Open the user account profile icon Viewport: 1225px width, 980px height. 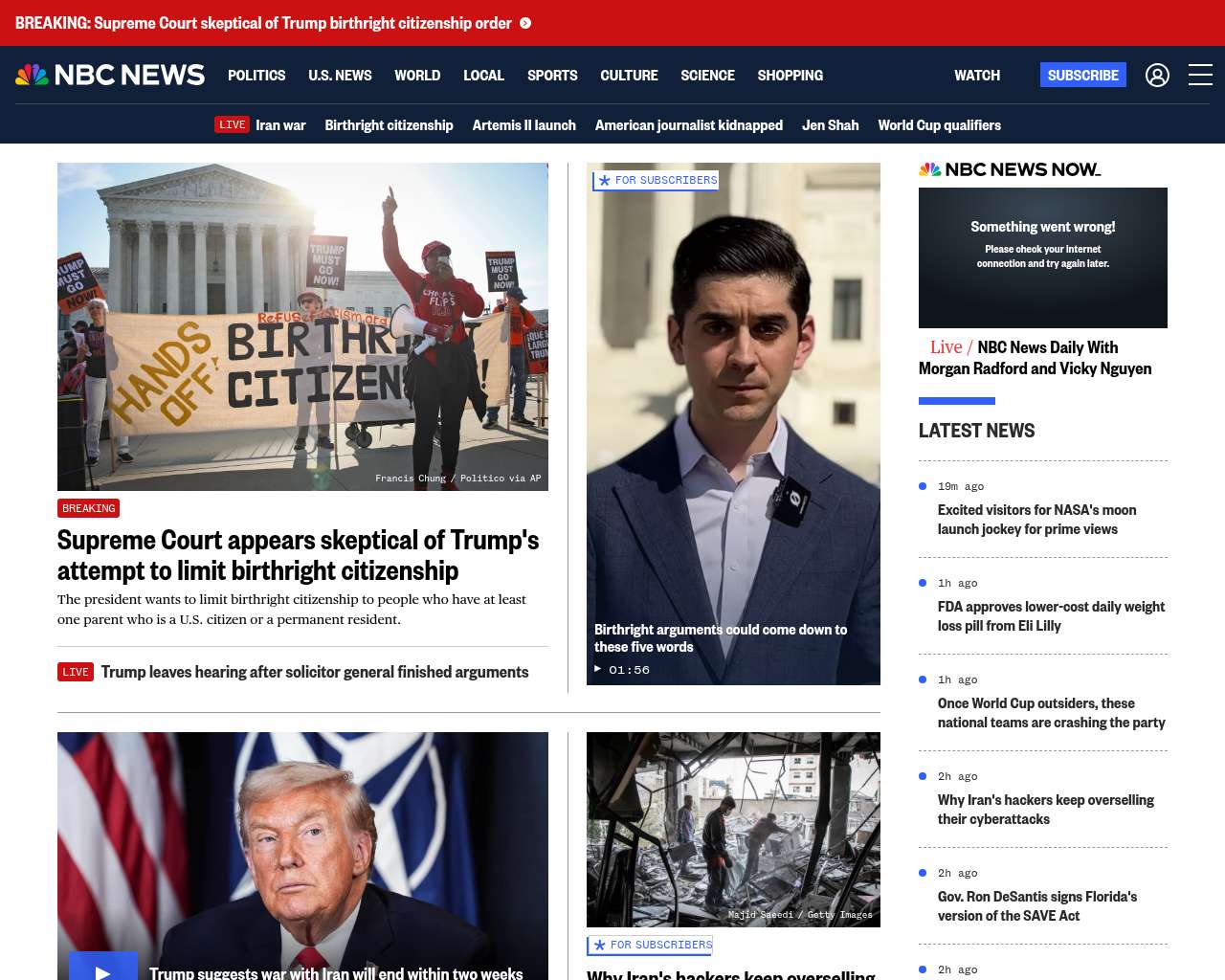click(x=1157, y=75)
